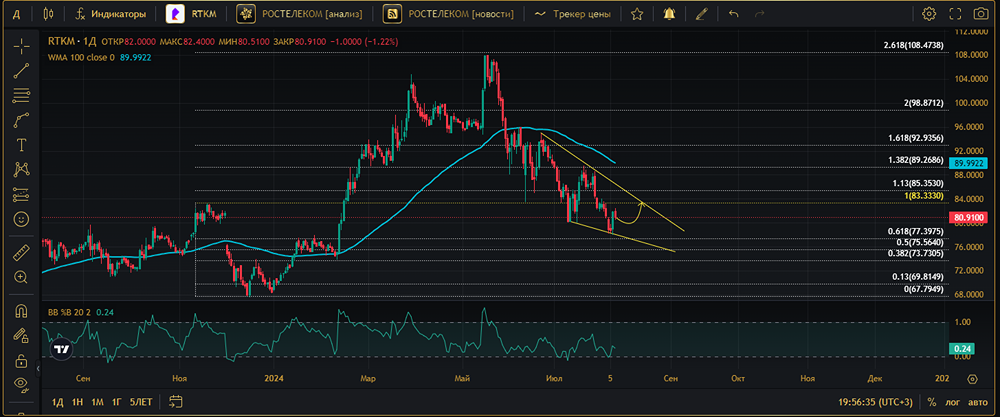
Task: Click the alert bell icon
Action: click(x=667, y=14)
